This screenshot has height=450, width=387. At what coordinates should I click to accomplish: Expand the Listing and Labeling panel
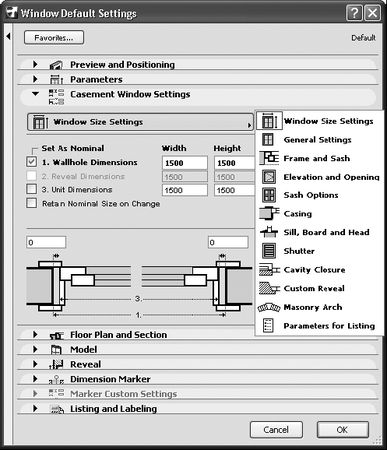[35, 408]
